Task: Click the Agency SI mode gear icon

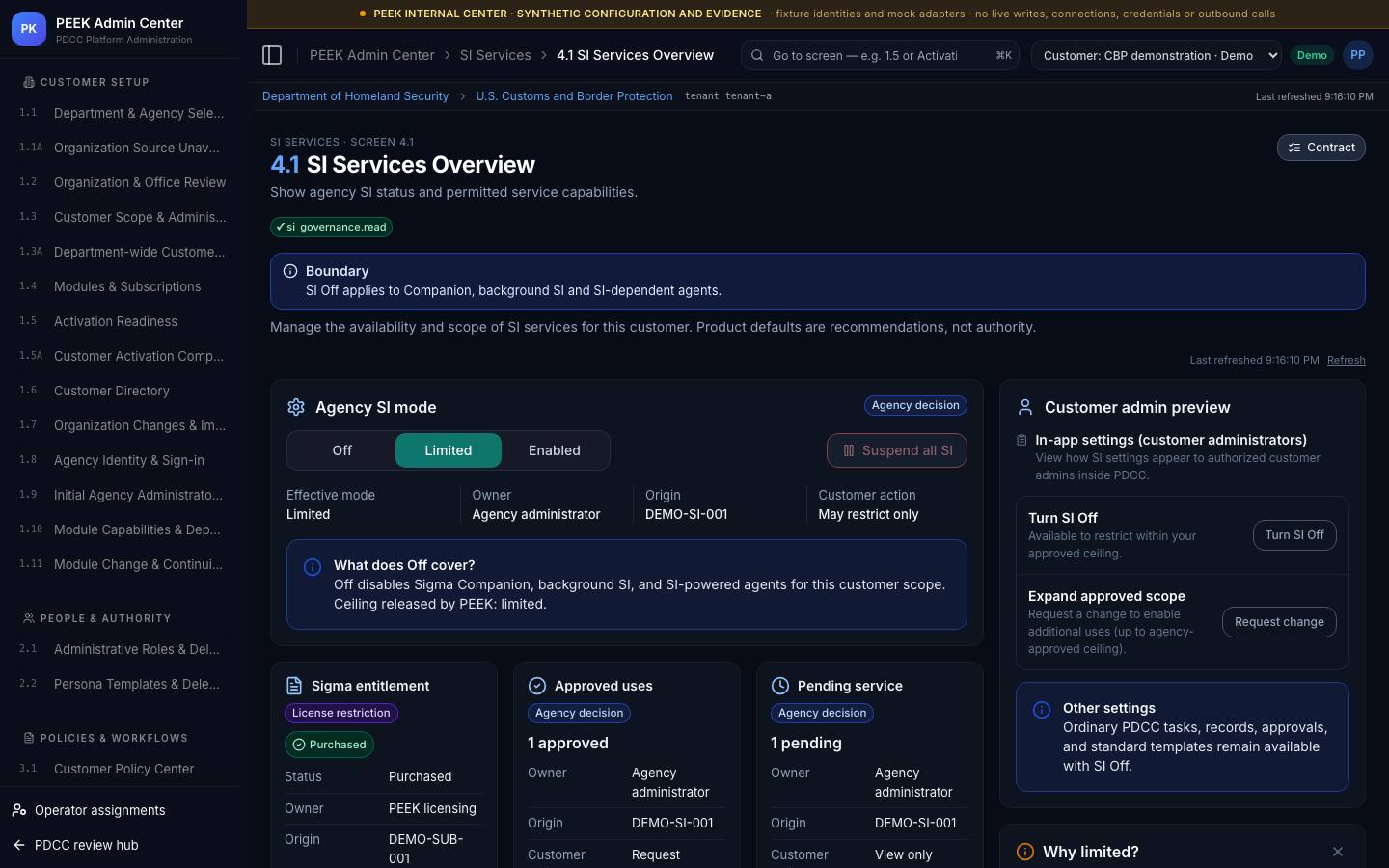Action: pyautogui.click(x=296, y=407)
